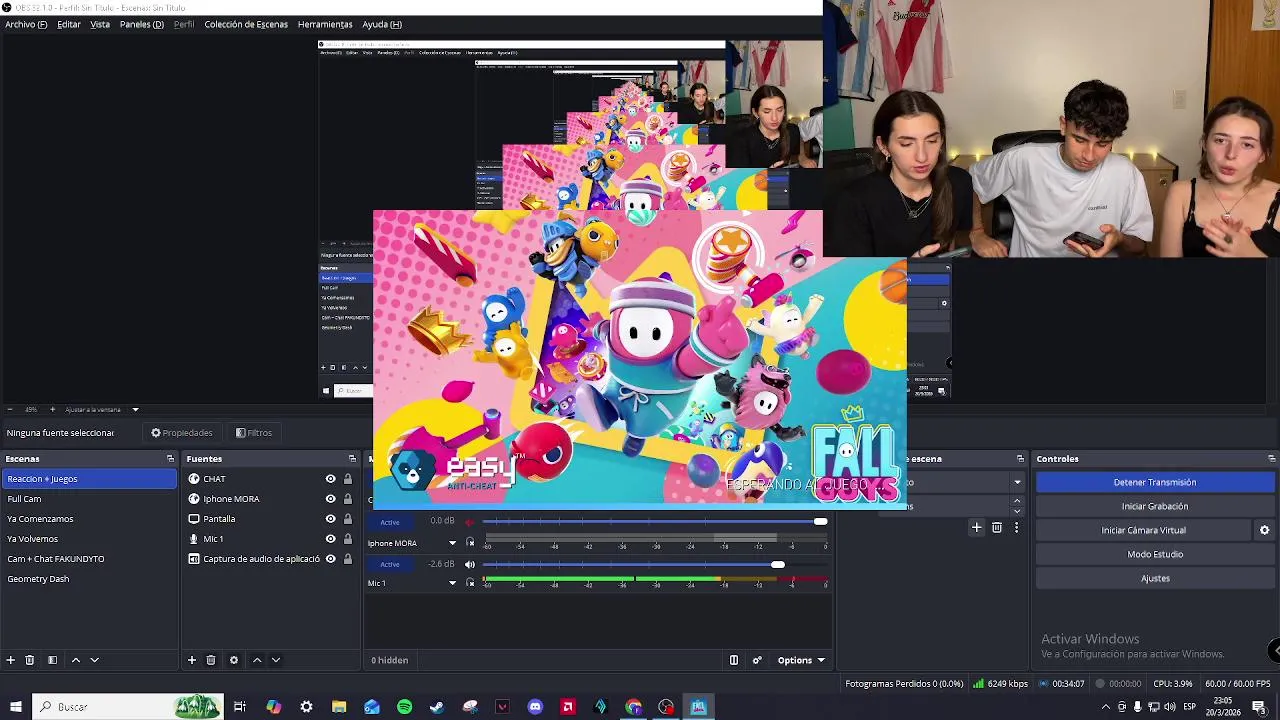Toggle monitoring headphone icon for Iphone MORA
The height and width of the screenshot is (720, 1280).
click(x=470, y=543)
